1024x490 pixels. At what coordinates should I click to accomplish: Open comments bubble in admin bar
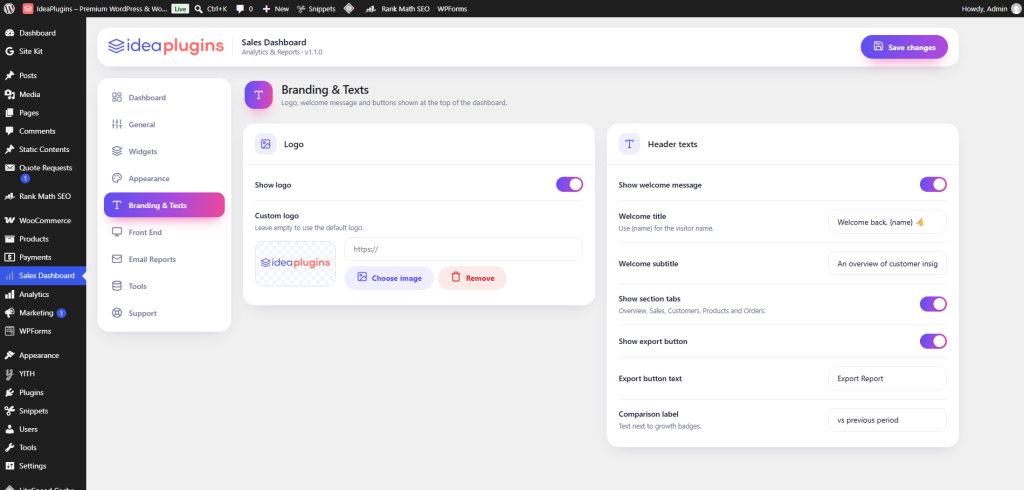click(244, 9)
